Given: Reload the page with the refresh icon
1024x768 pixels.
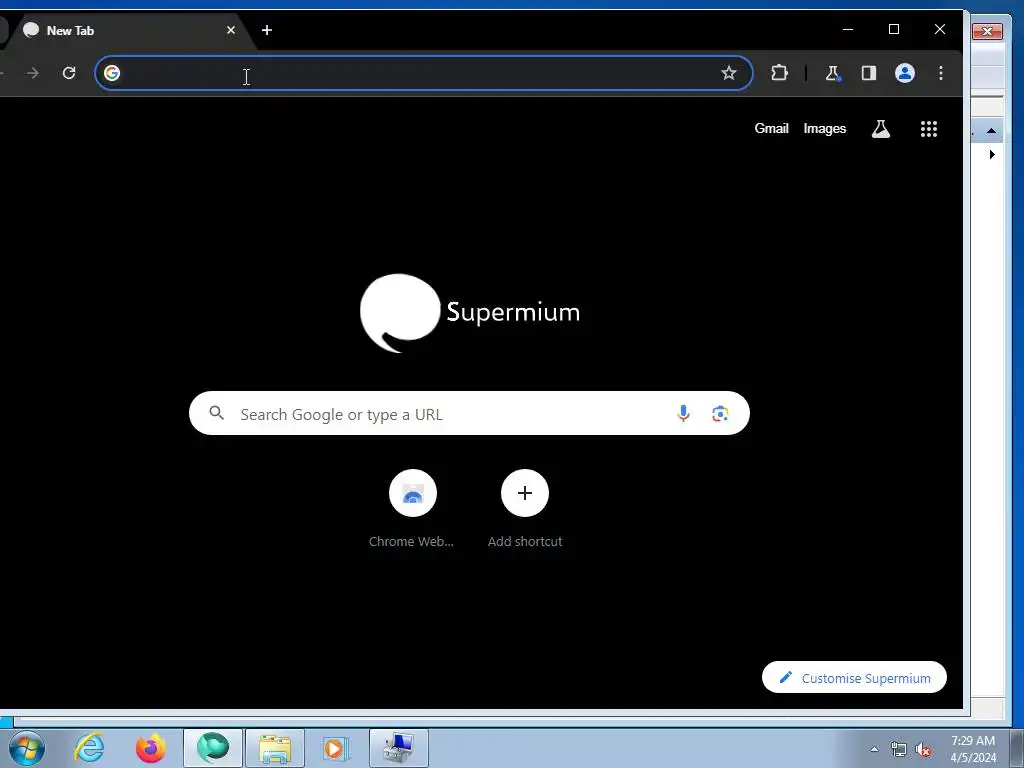Looking at the screenshot, I should point(69,72).
